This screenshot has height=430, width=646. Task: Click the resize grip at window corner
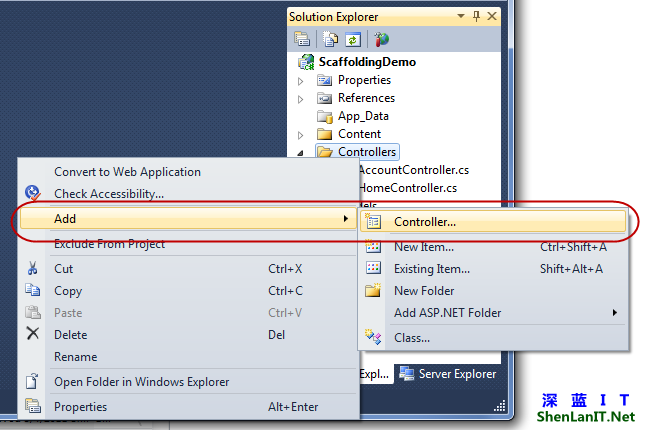500,407
